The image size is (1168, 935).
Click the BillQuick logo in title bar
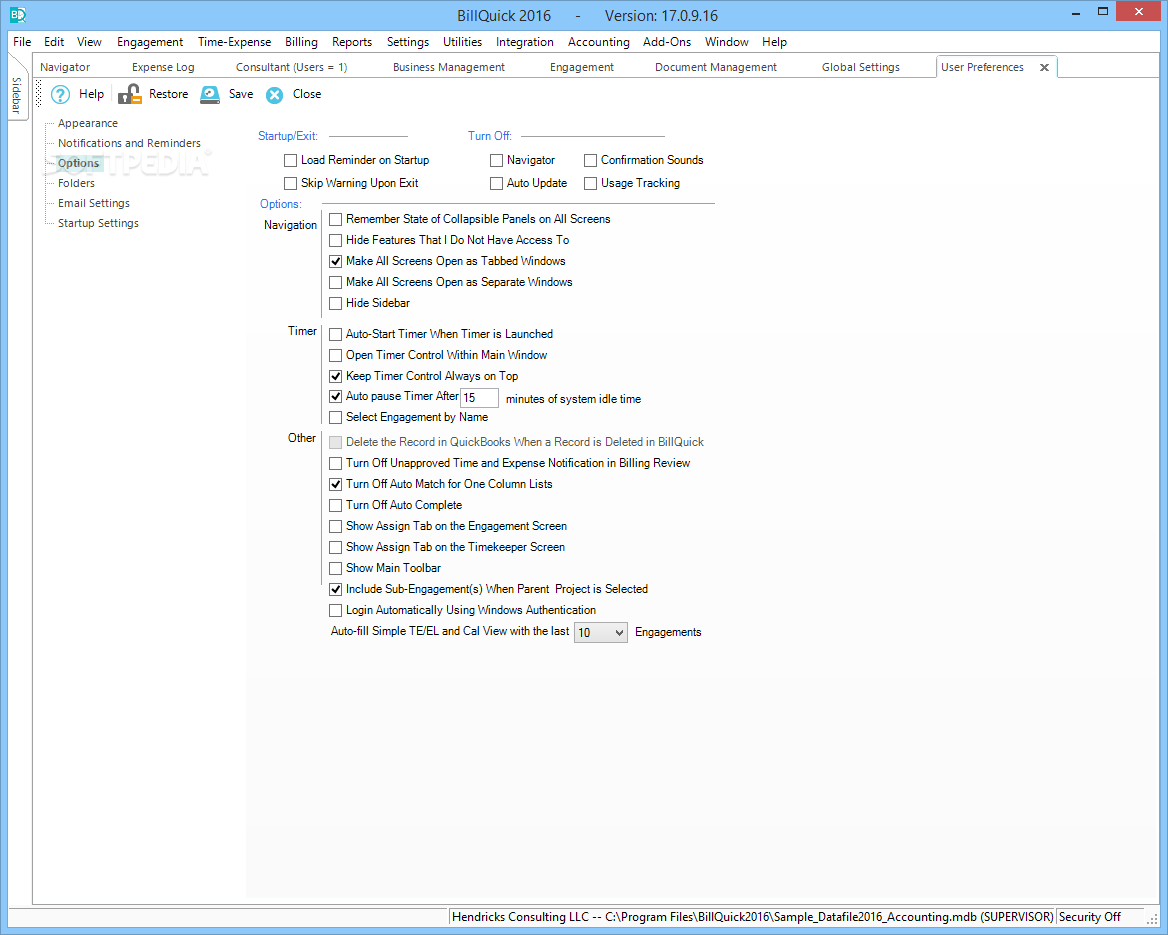point(17,14)
